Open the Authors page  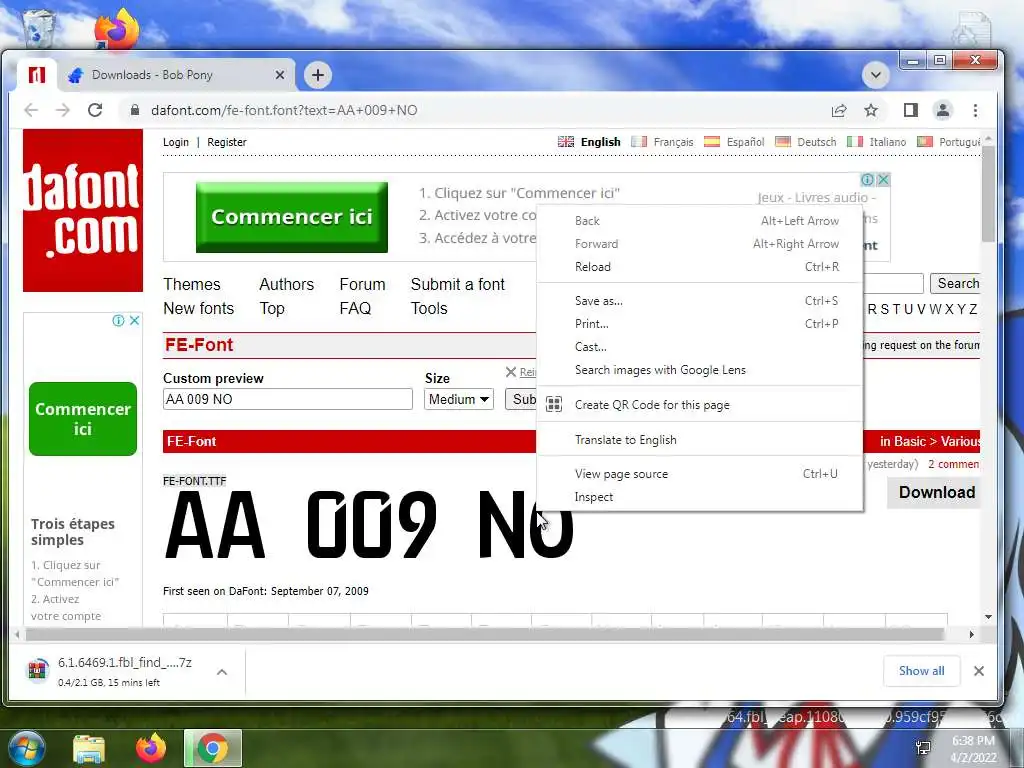pos(287,284)
